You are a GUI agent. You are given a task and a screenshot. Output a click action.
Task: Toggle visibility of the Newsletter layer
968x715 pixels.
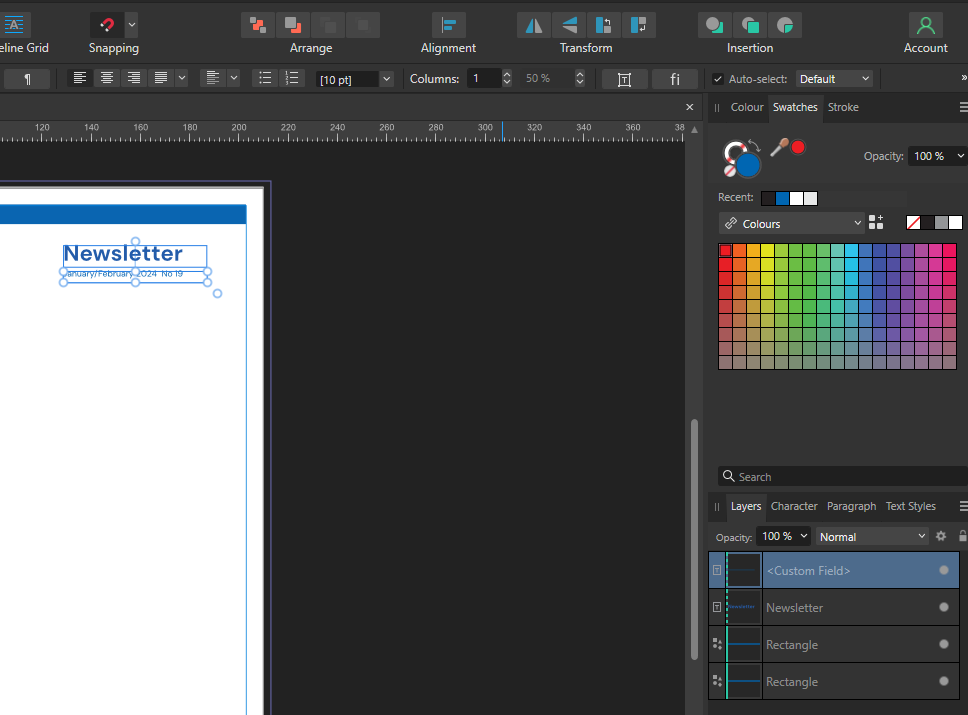pos(943,607)
